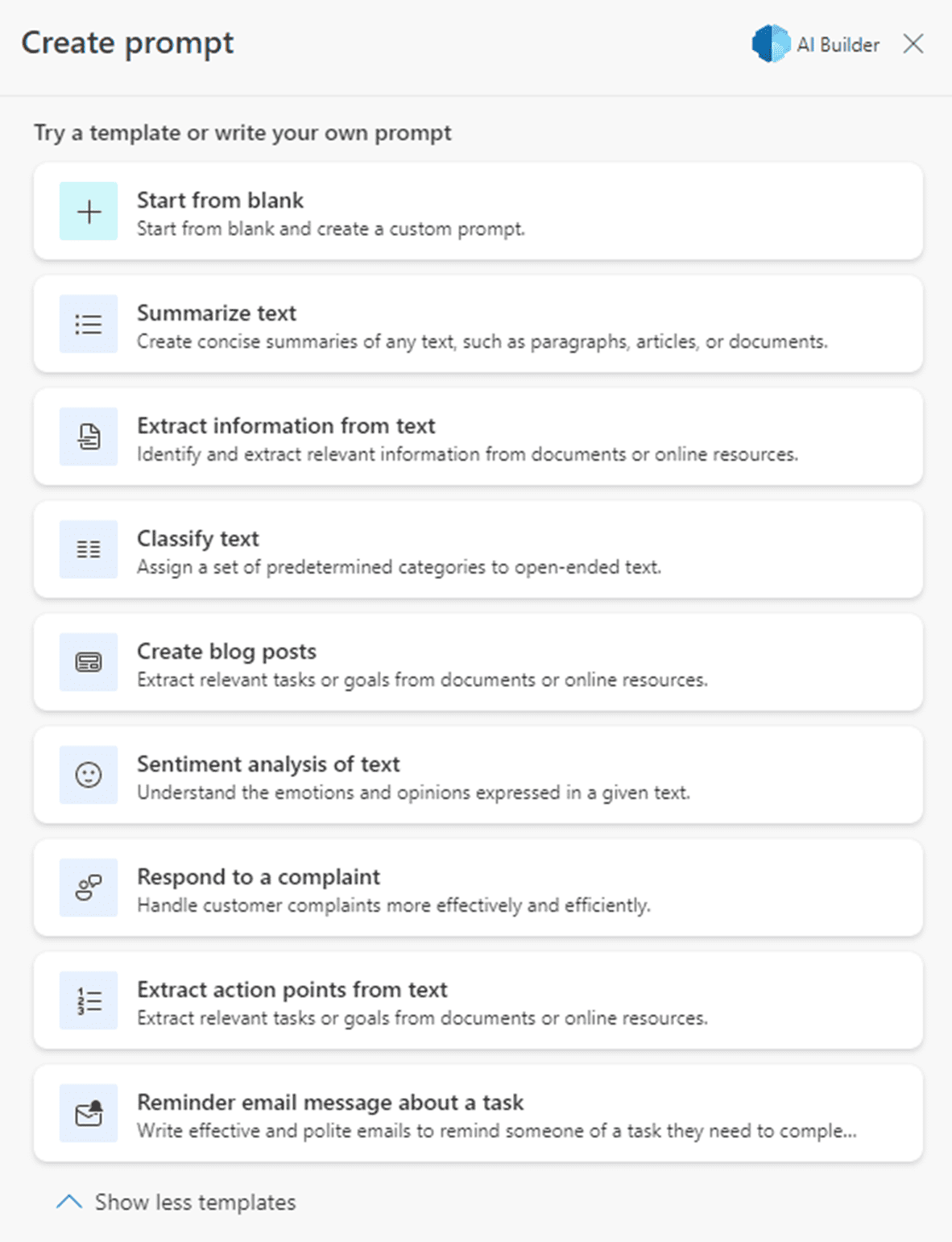Select Sentiment analysis of text title
Screen dimensions: 952x1242
click(x=268, y=764)
